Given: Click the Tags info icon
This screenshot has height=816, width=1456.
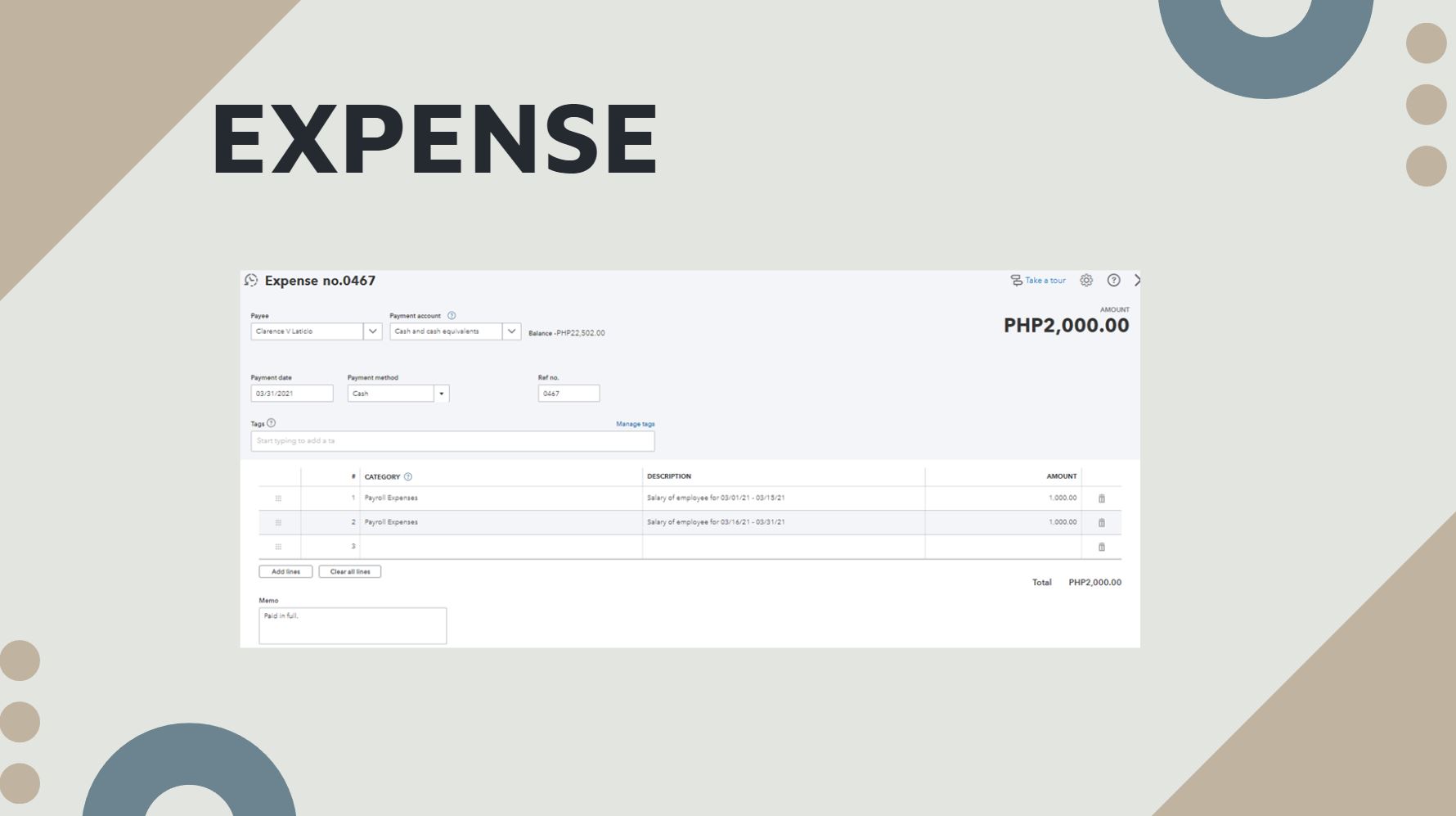Looking at the screenshot, I should pos(272,423).
